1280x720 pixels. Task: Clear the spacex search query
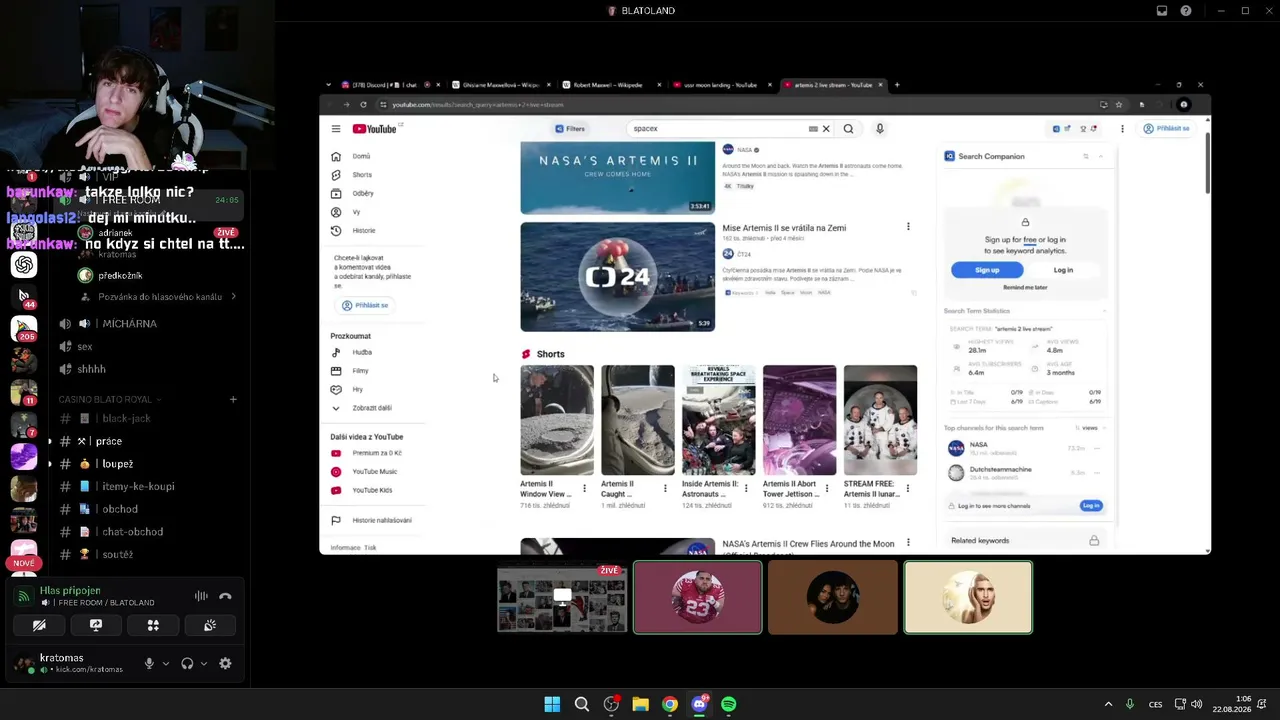tap(826, 129)
